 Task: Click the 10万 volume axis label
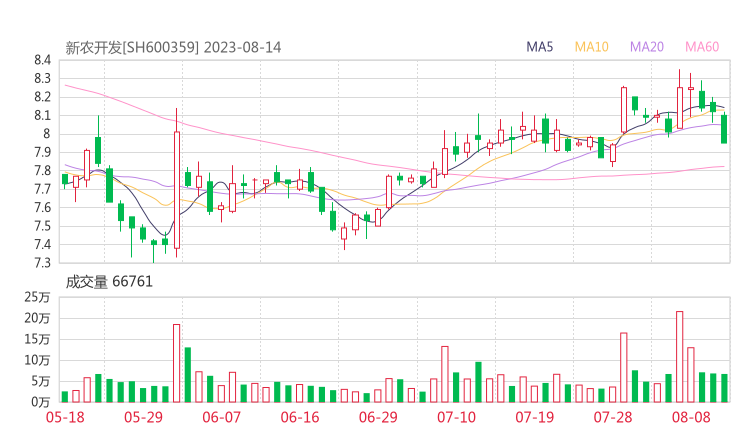pyautogui.click(x=37, y=360)
